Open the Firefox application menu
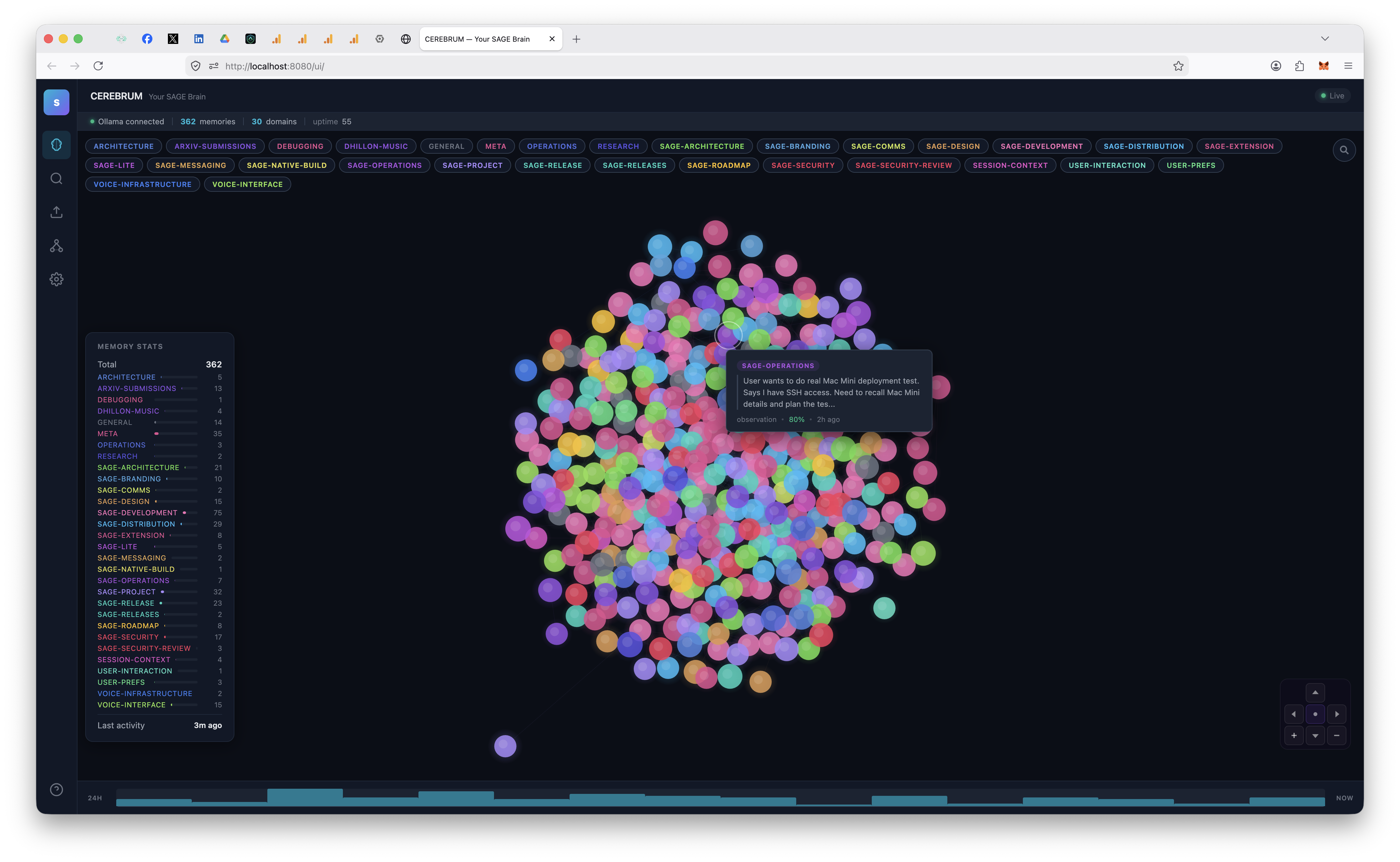This screenshot has height=862, width=1400. click(x=1349, y=66)
